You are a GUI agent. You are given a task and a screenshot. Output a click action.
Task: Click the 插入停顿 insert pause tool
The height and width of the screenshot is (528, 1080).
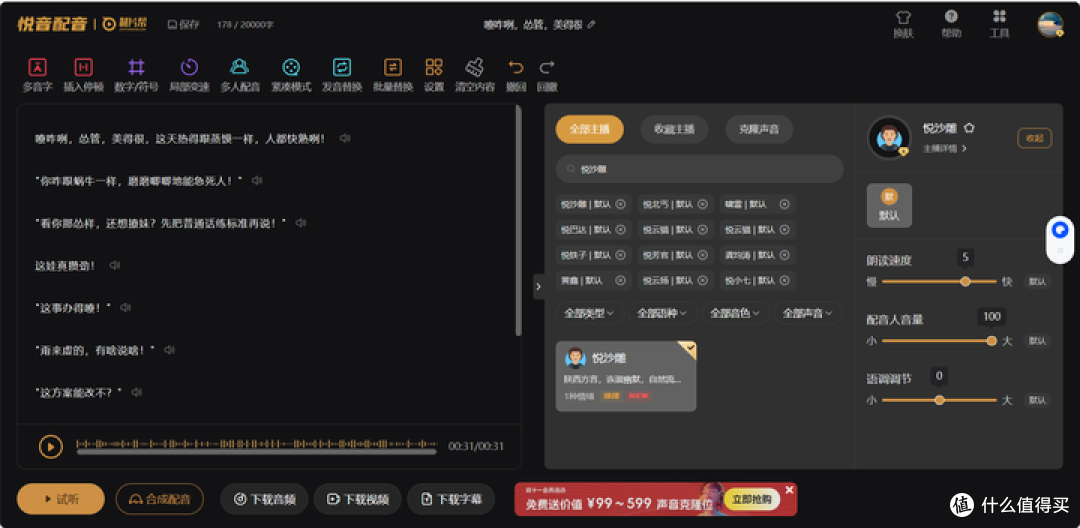coord(83,75)
